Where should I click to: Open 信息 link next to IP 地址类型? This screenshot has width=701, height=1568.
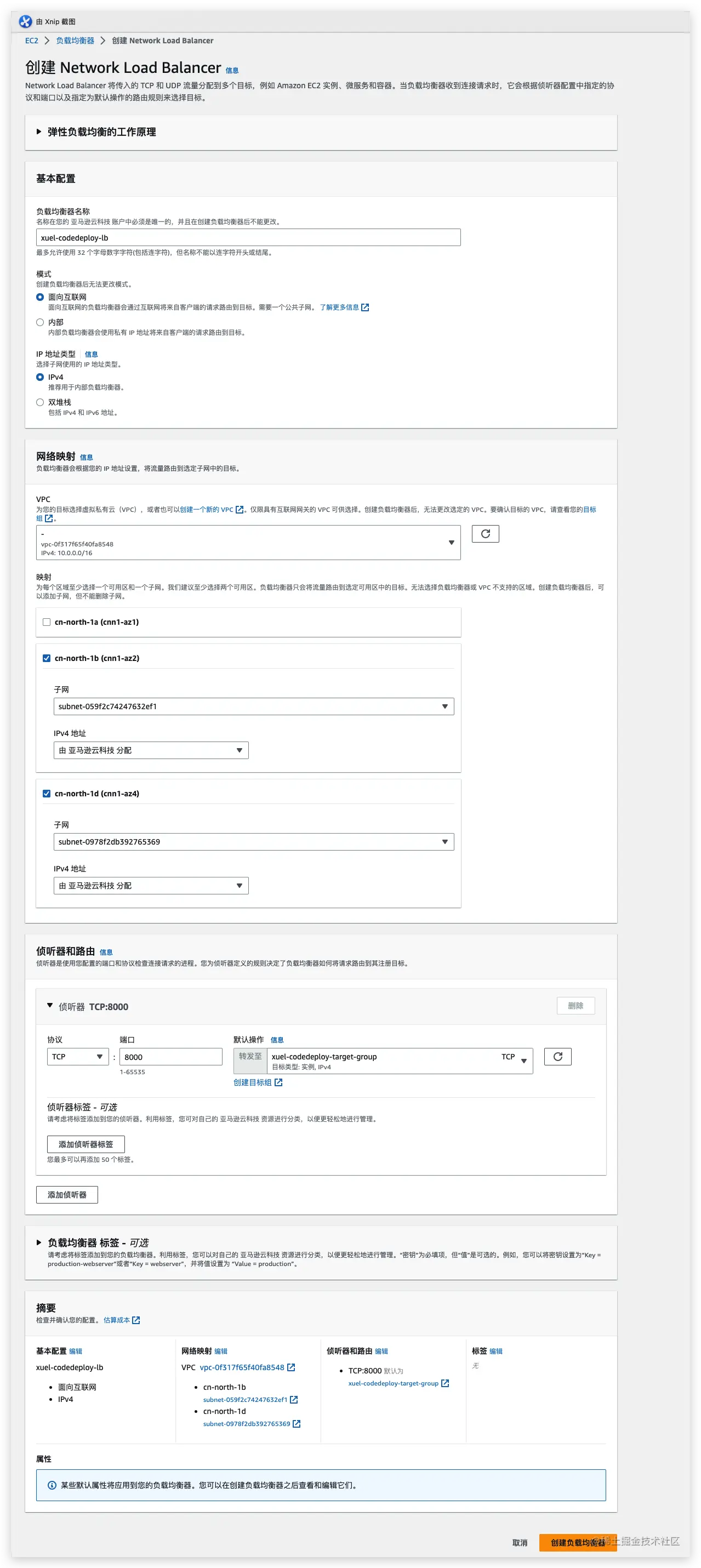[92, 354]
